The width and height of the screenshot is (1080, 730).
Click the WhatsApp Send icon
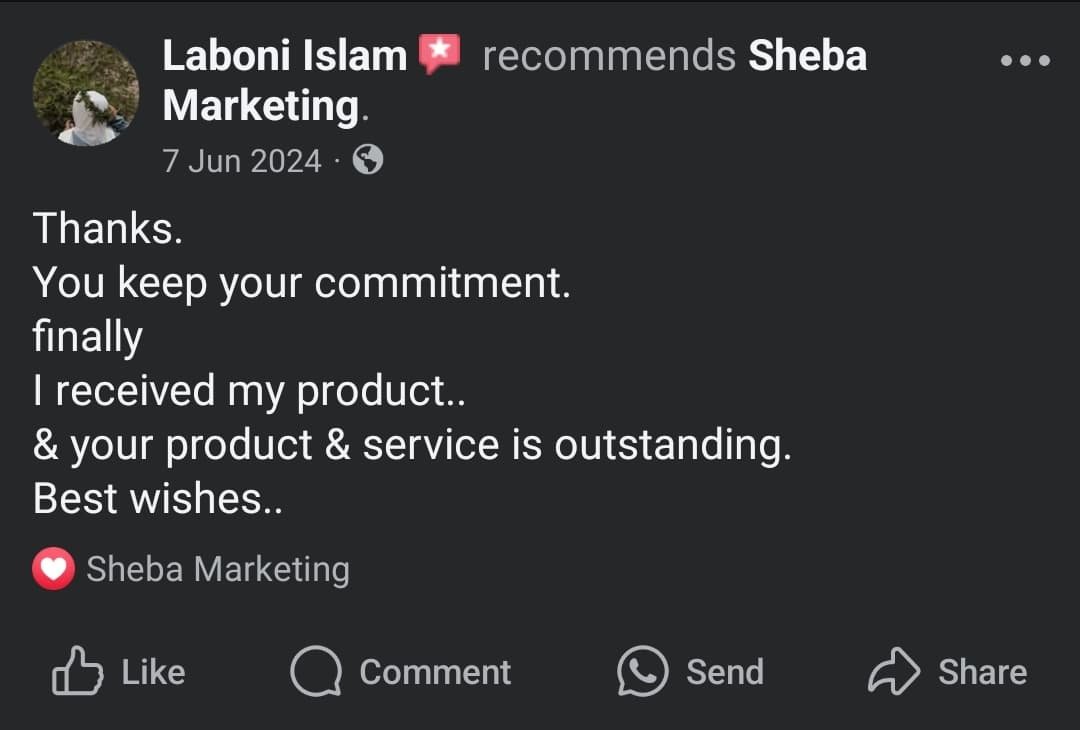click(642, 671)
